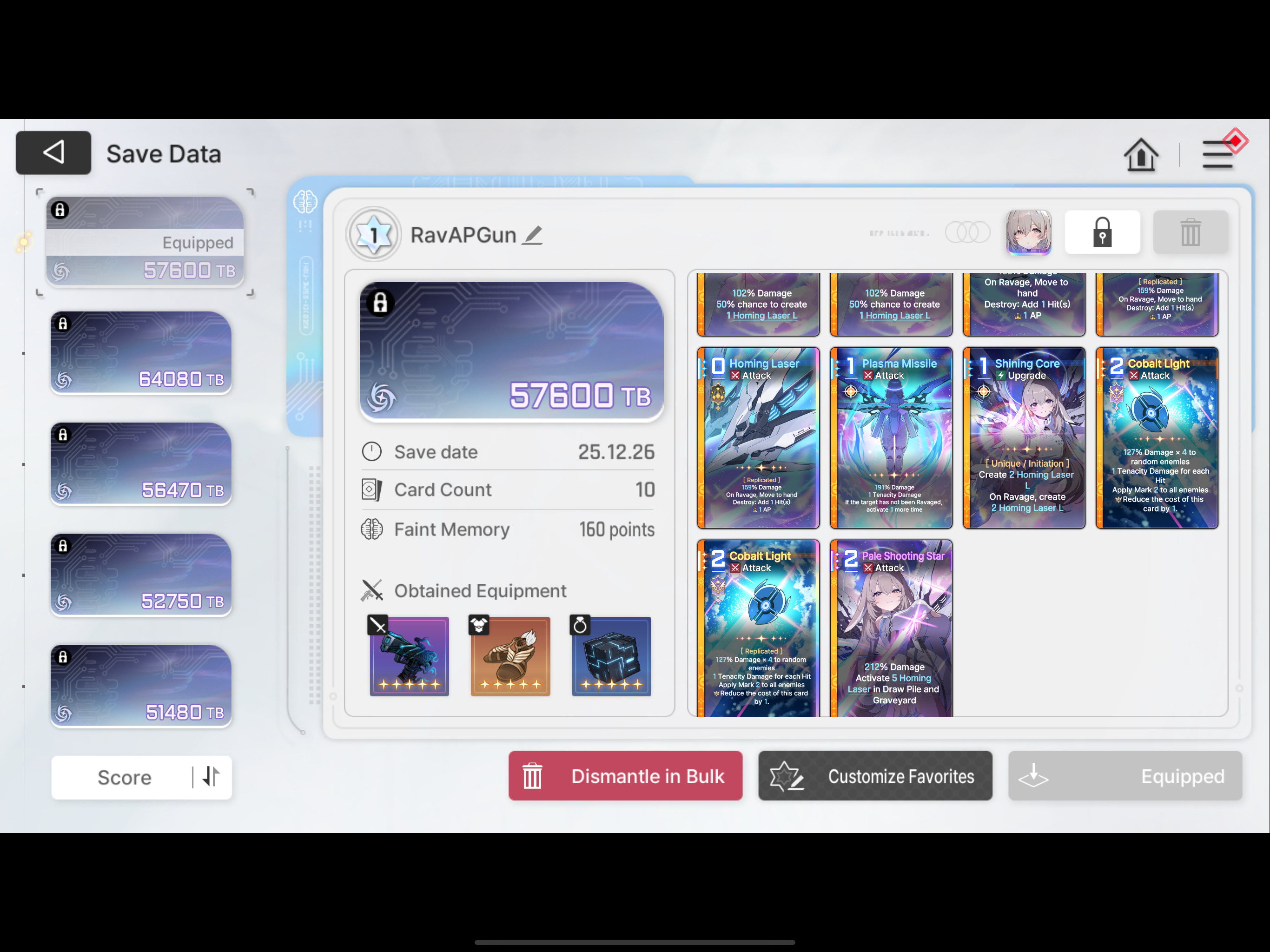This screenshot has width=1270, height=952.
Task: View the winged sandals armor equipment
Action: (510, 656)
